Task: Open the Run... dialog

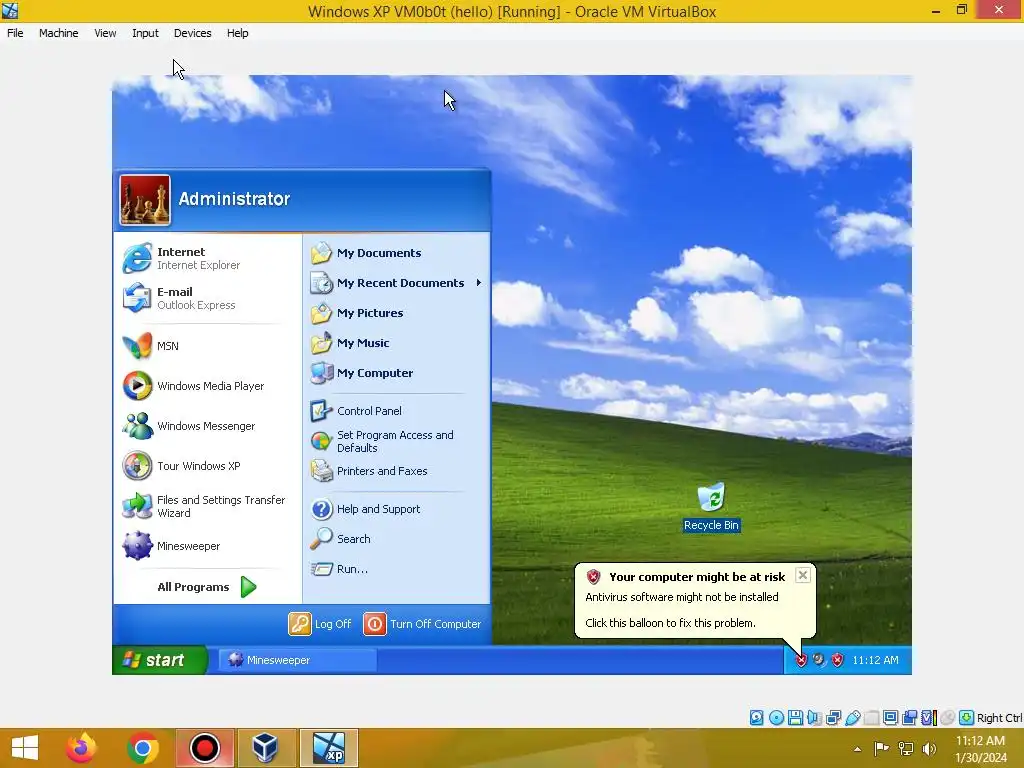Action: (396, 569)
